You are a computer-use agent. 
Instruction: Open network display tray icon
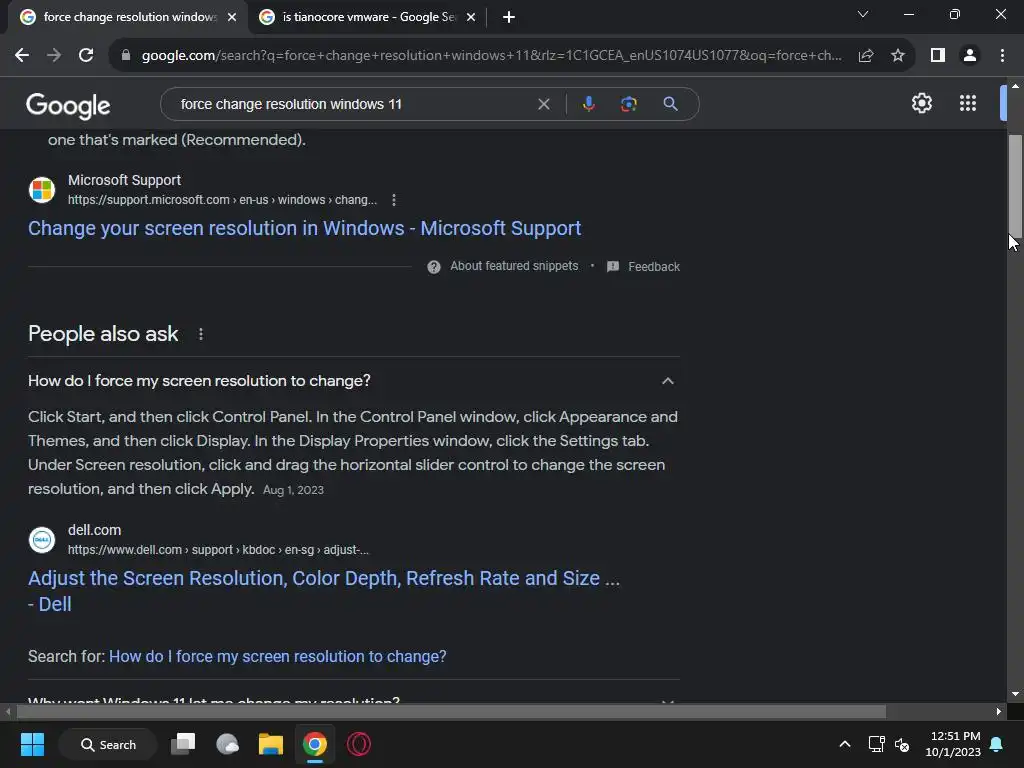876,744
